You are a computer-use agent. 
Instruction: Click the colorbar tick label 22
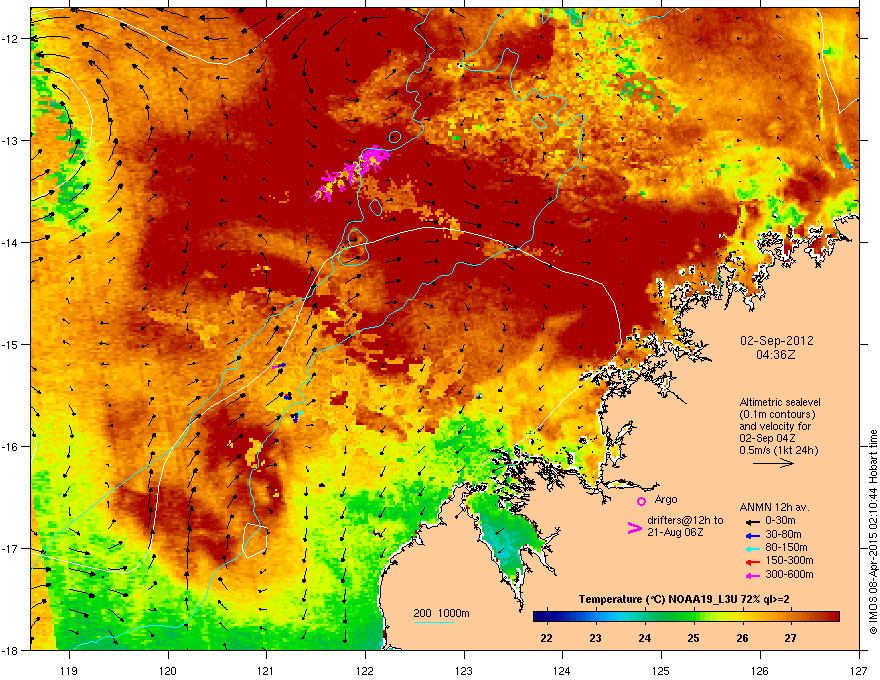click(x=546, y=638)
